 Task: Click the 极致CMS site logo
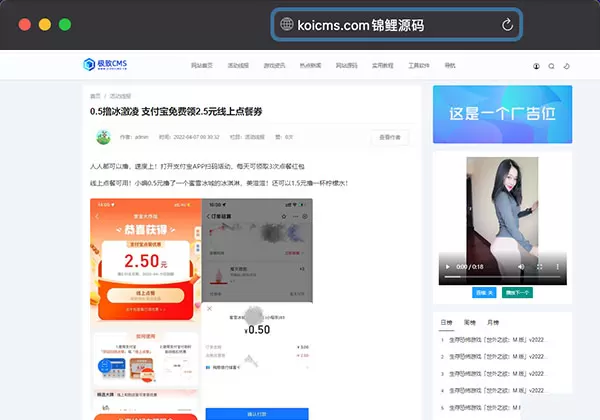(105, 64)
